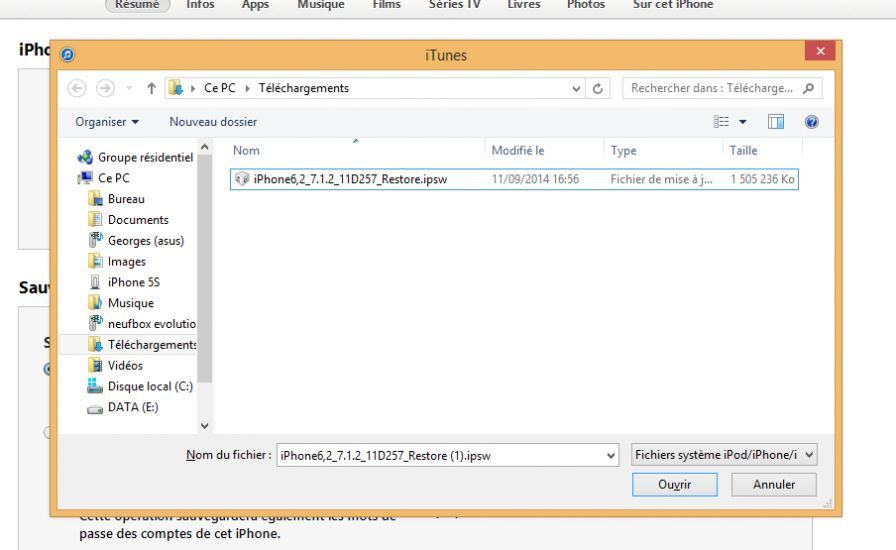Select the DATA (E:) drive

[123, 407]
